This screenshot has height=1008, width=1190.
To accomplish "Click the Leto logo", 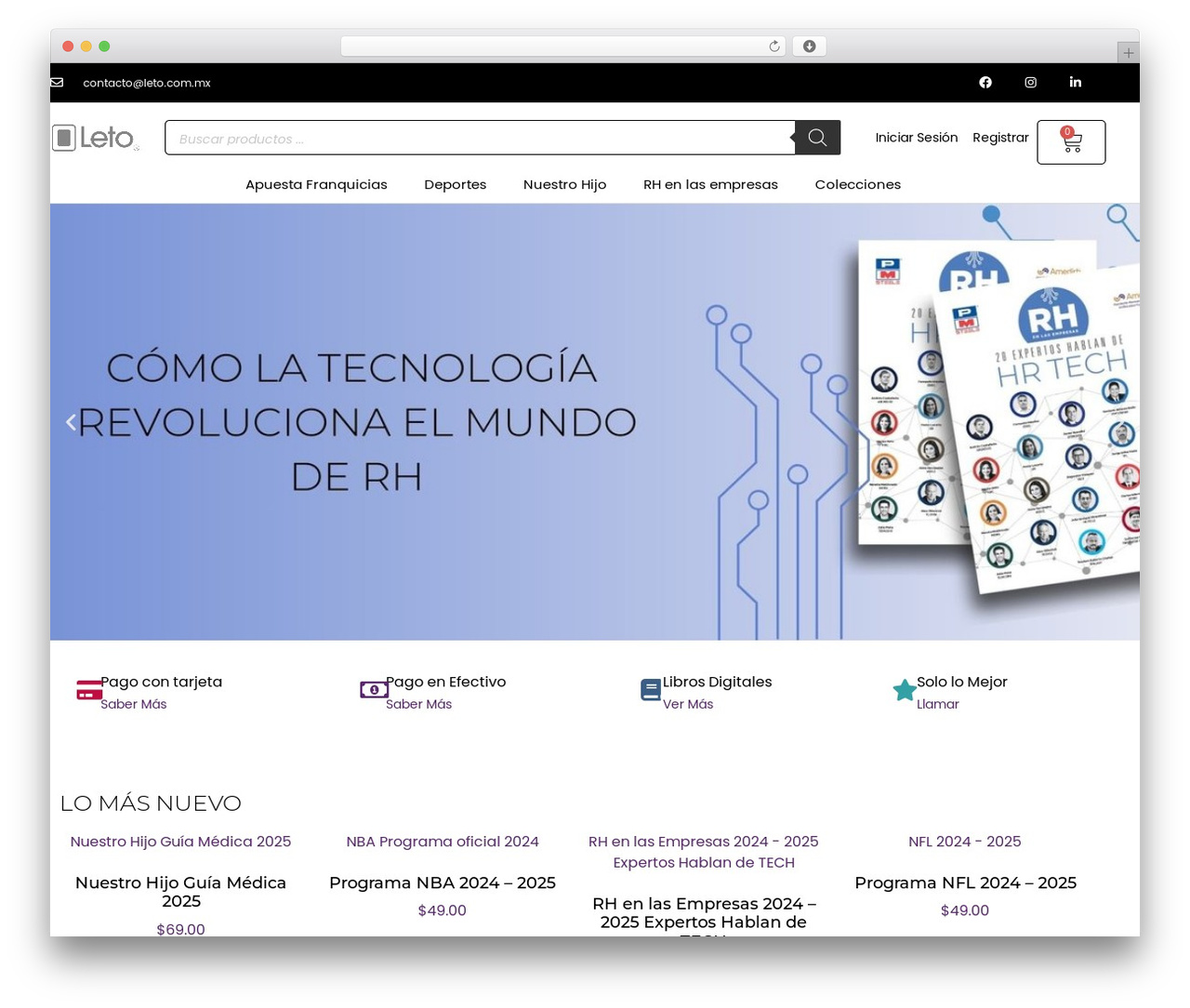I will [96, 138].
